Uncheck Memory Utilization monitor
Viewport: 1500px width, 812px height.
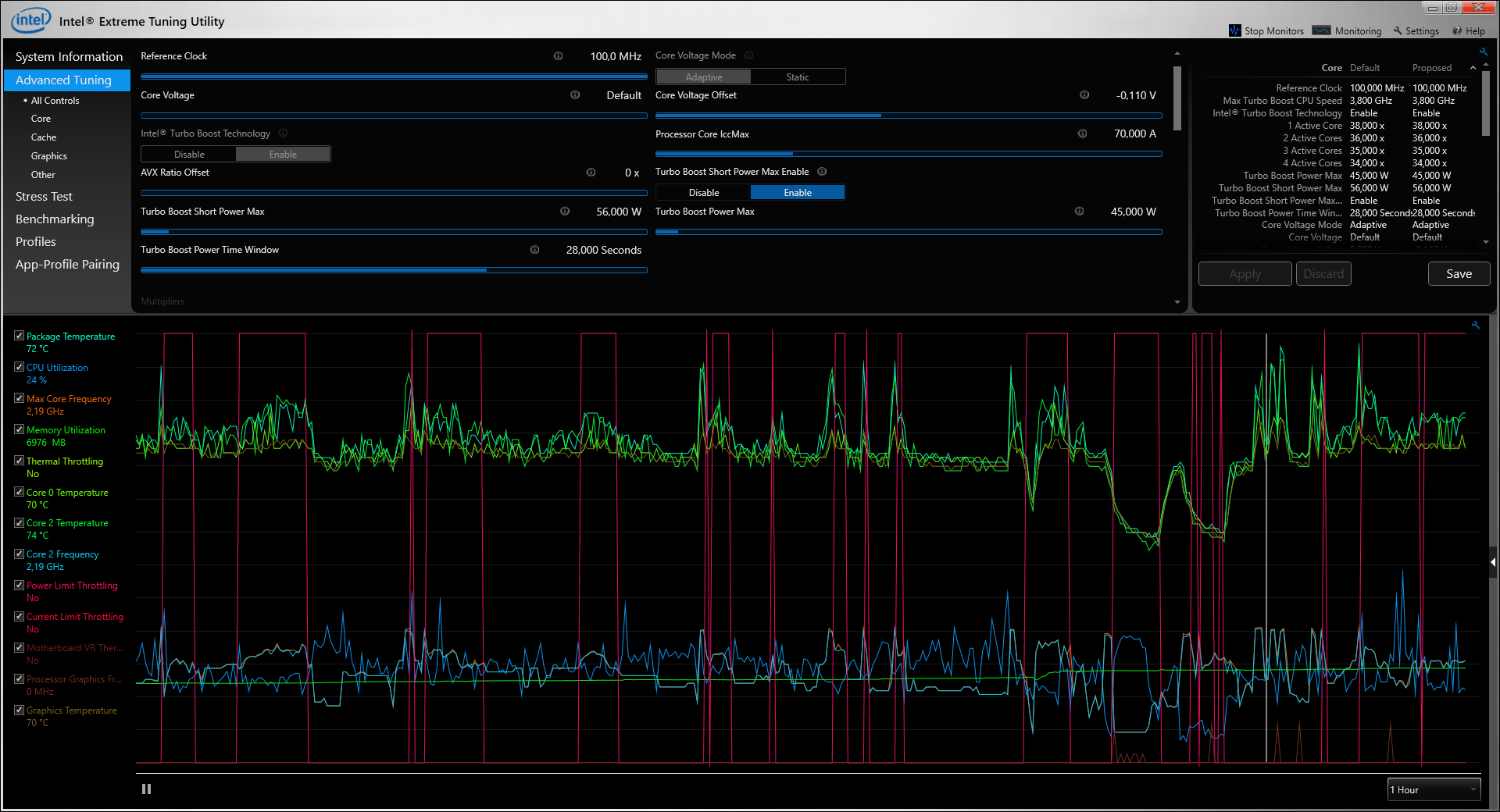coord(19,429)
